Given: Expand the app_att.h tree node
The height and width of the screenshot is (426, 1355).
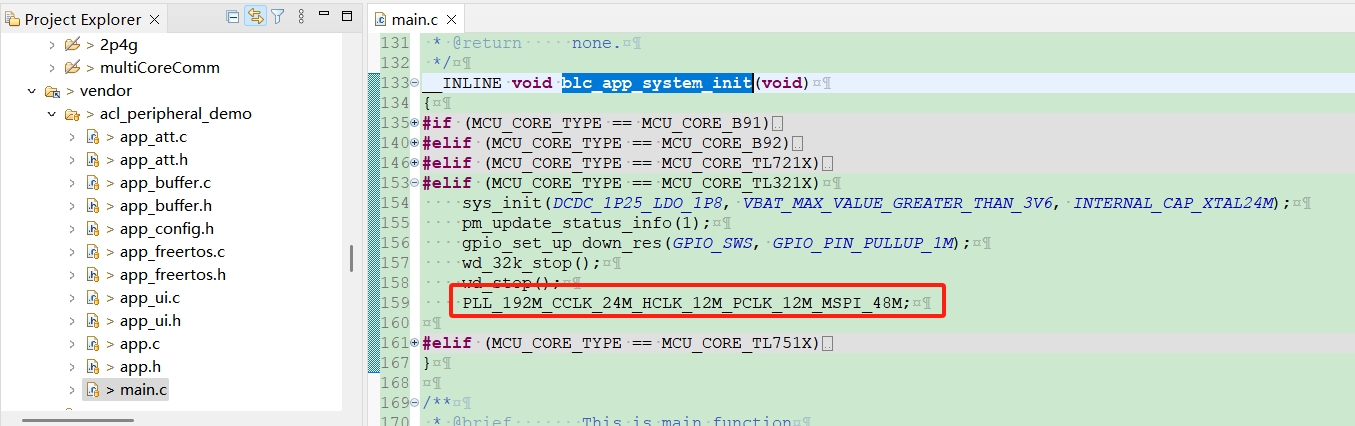Looking at the screenshot, I should pyautogui.click(x=72, y=160).
